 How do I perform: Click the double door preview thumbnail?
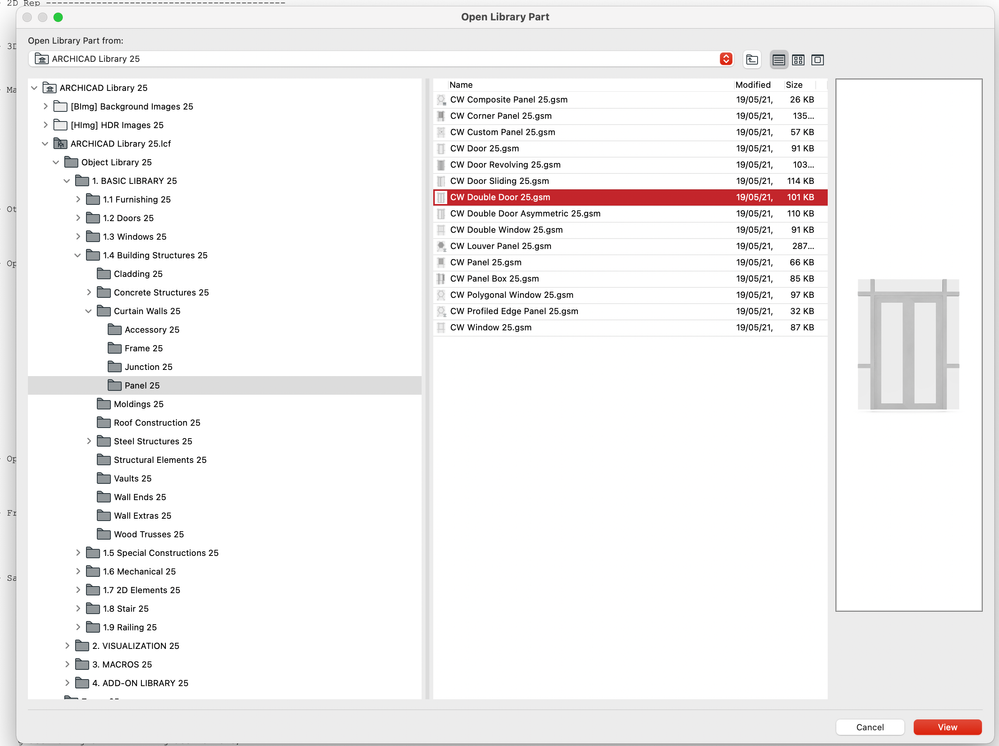pos(908,345)
